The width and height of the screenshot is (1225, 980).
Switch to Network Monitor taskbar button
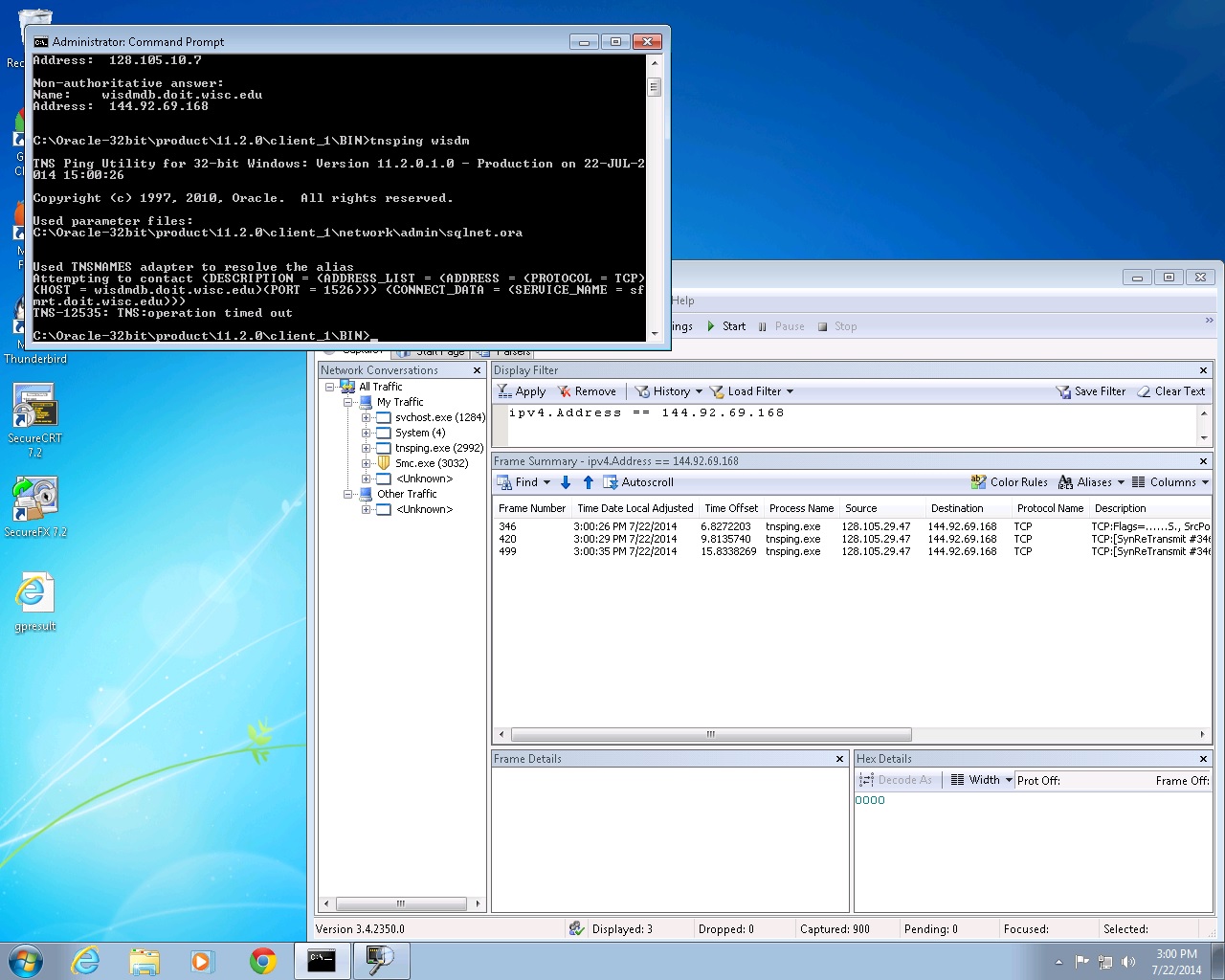pos(381,961)
